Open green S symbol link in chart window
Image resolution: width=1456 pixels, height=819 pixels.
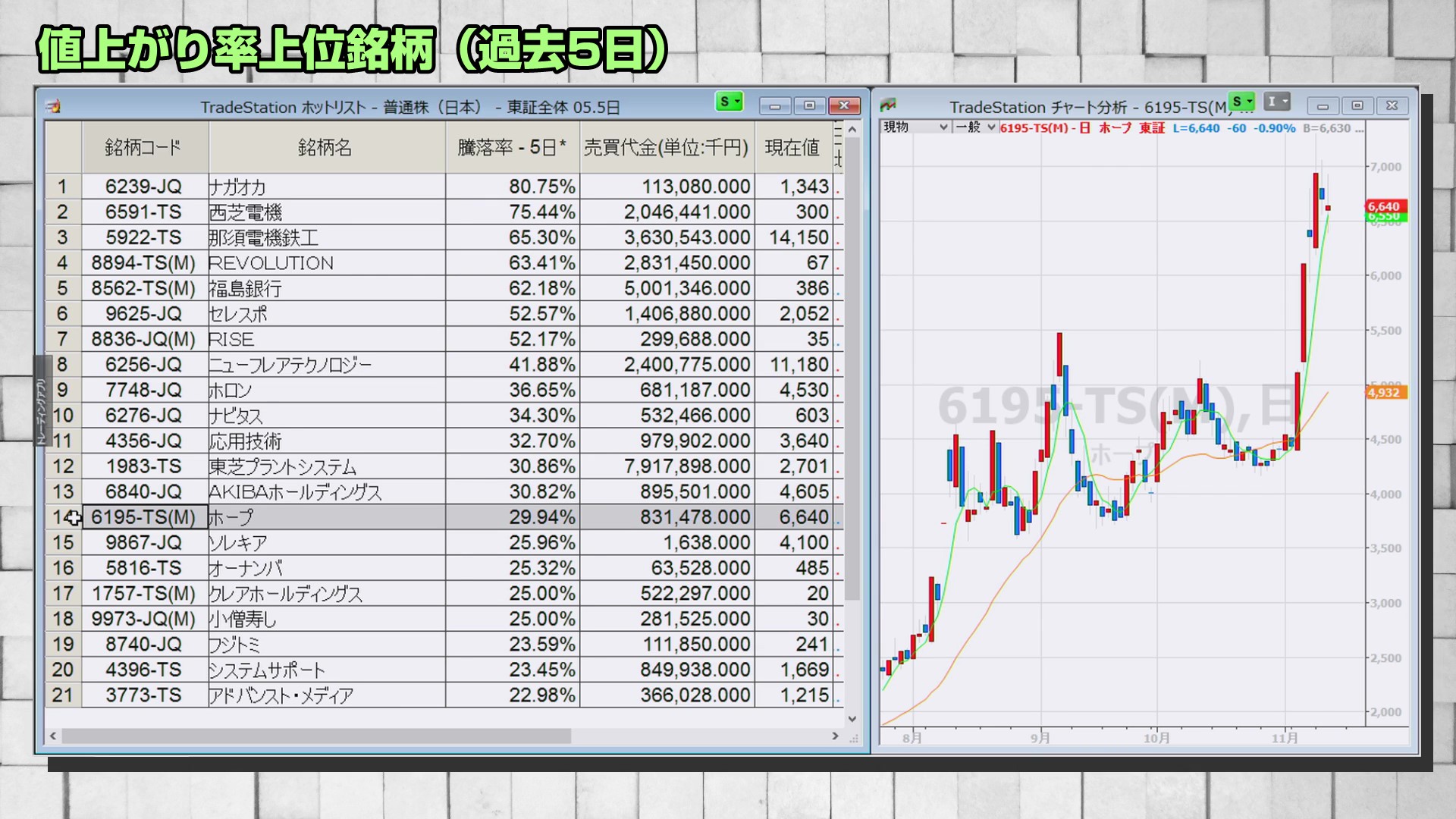(x=1241, y=102)
